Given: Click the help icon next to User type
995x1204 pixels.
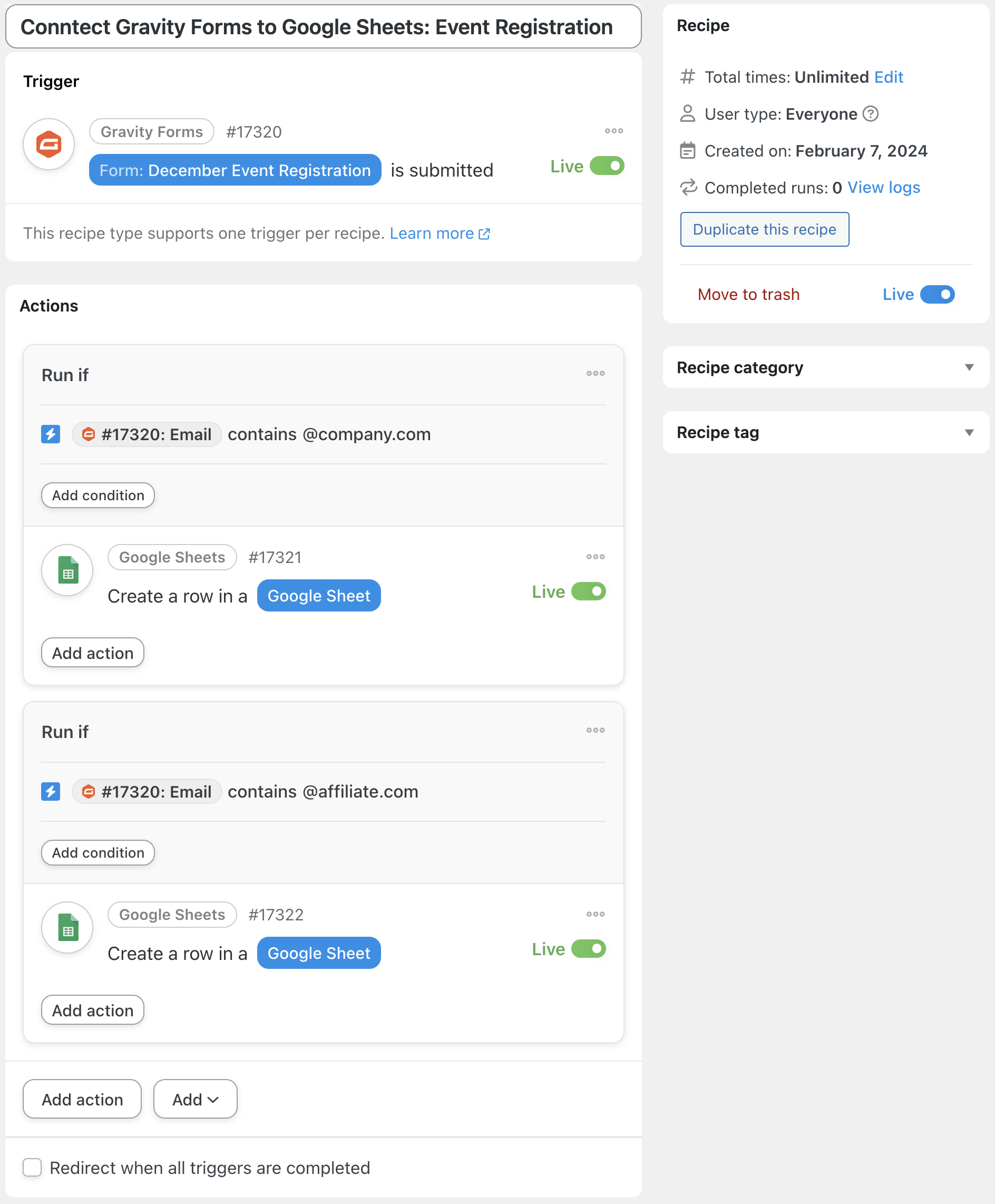Looking at the screenshot, I should [x=870, y=114].
